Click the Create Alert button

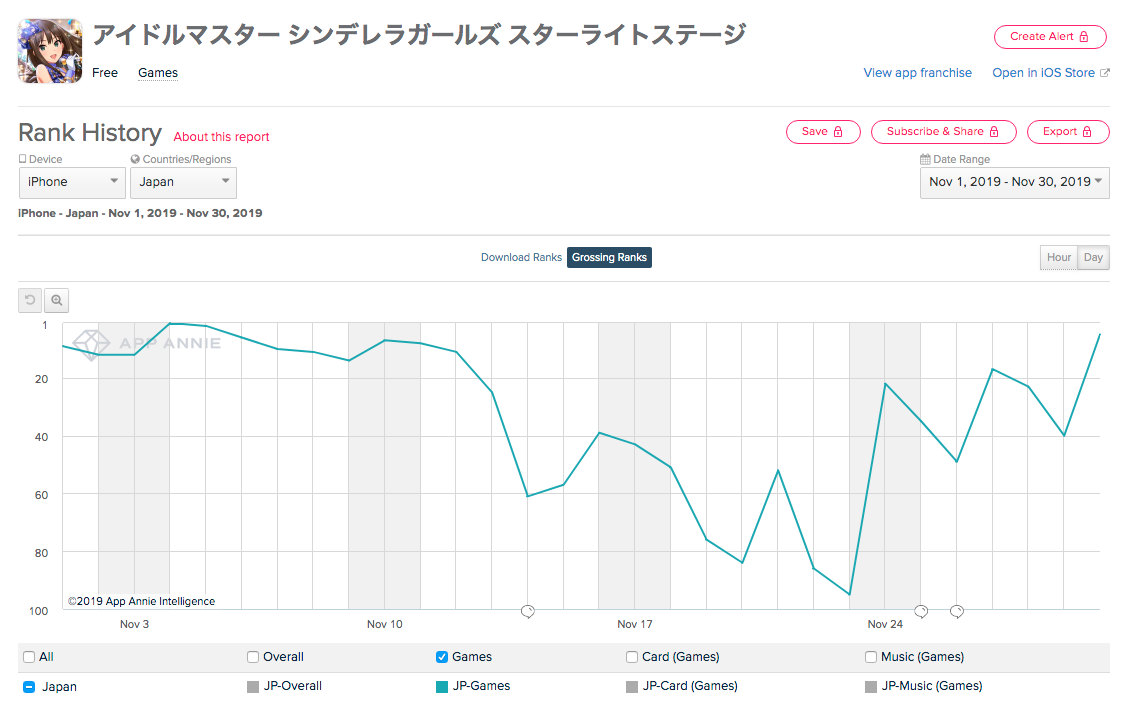pyautogui.click(x=1051, y=37)
